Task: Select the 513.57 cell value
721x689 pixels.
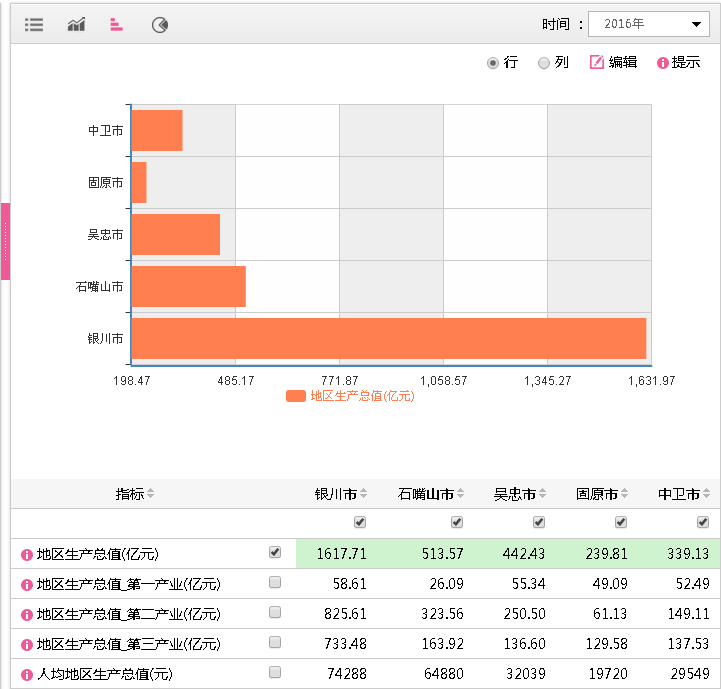Action: click(x=442, y=554)
